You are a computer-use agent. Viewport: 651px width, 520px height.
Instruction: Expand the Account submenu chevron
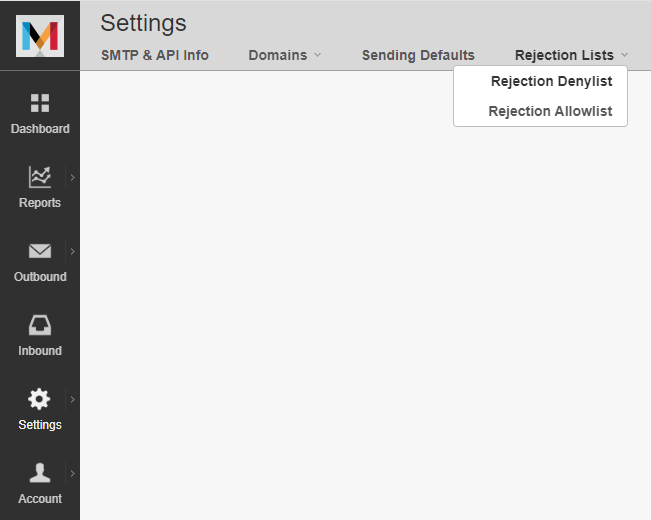(x=73, y=473)
